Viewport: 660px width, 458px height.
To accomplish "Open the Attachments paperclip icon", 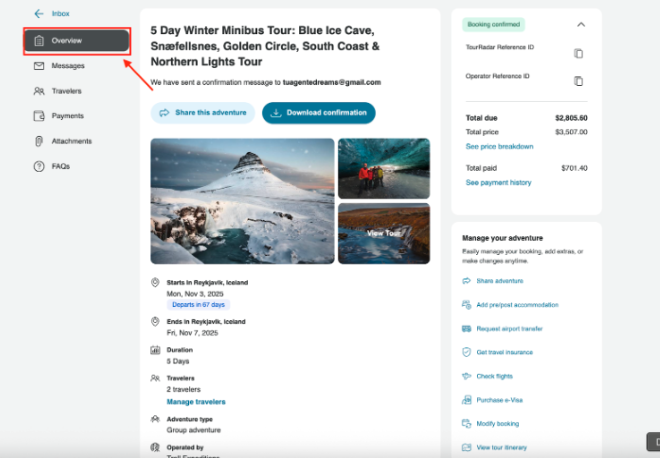I will click(39, 141).
